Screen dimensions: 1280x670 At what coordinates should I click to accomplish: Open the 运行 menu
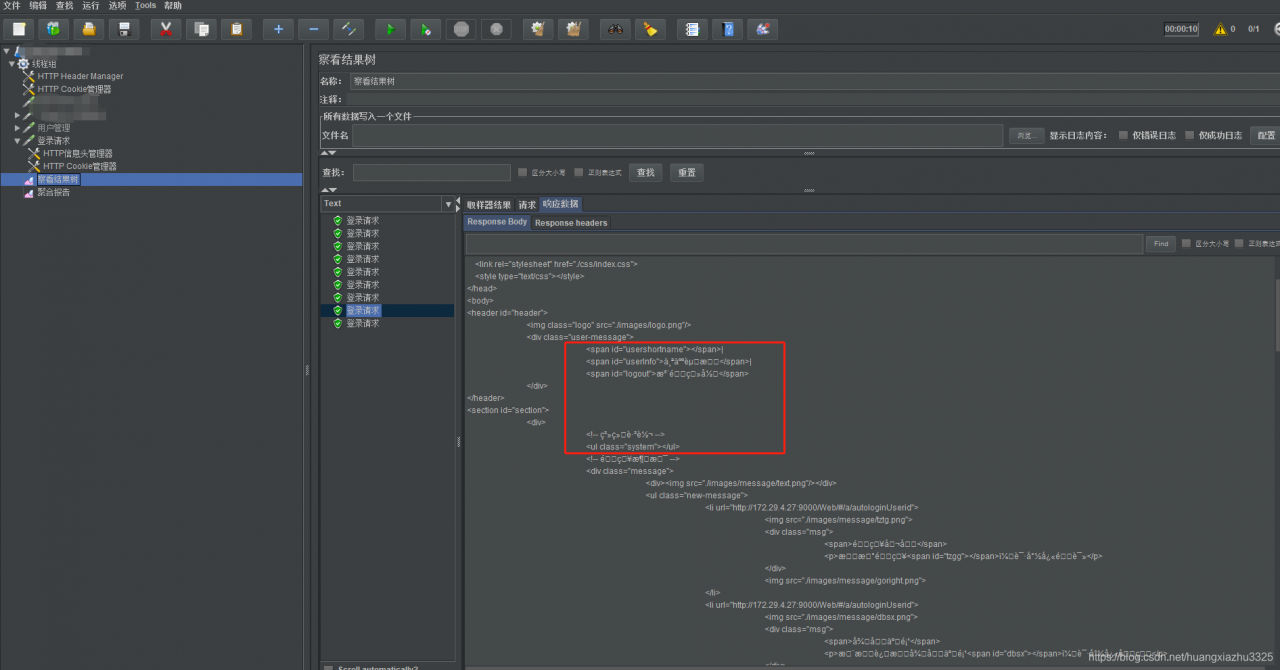coord(91,6)
